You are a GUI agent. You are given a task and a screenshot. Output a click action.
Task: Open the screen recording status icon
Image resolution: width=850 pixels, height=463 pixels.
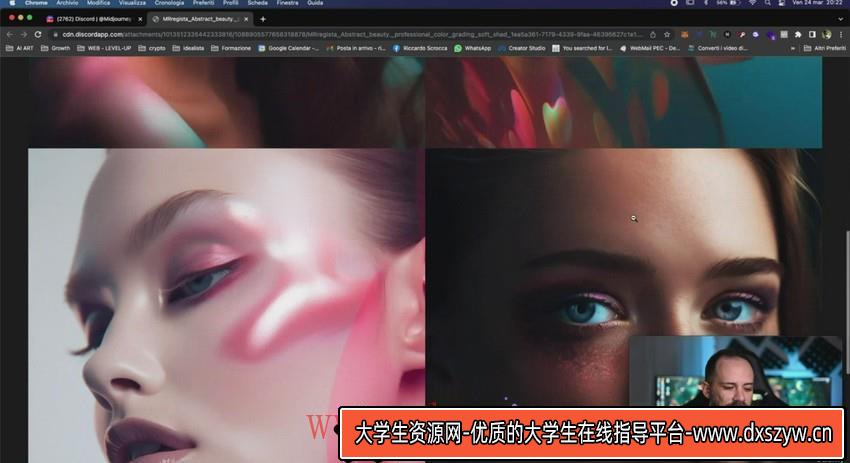[x=674, y=3]
